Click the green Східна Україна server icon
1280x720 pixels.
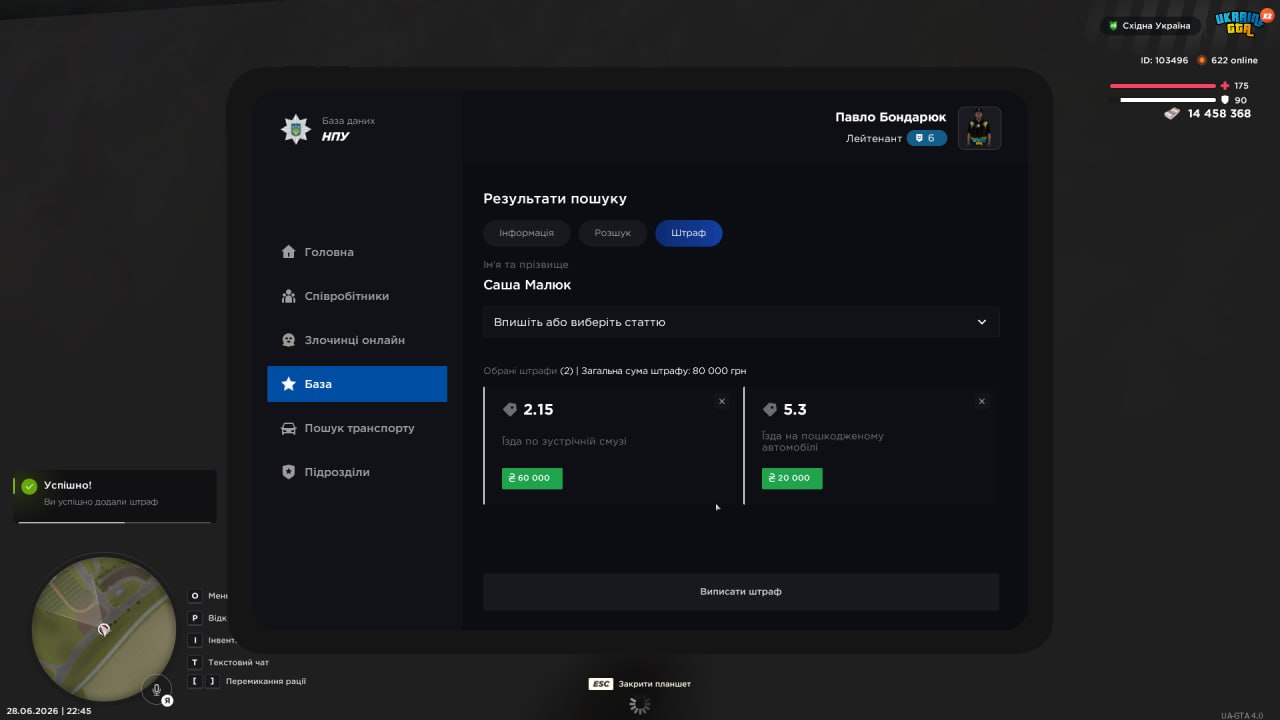click(x=1114, y=26)
